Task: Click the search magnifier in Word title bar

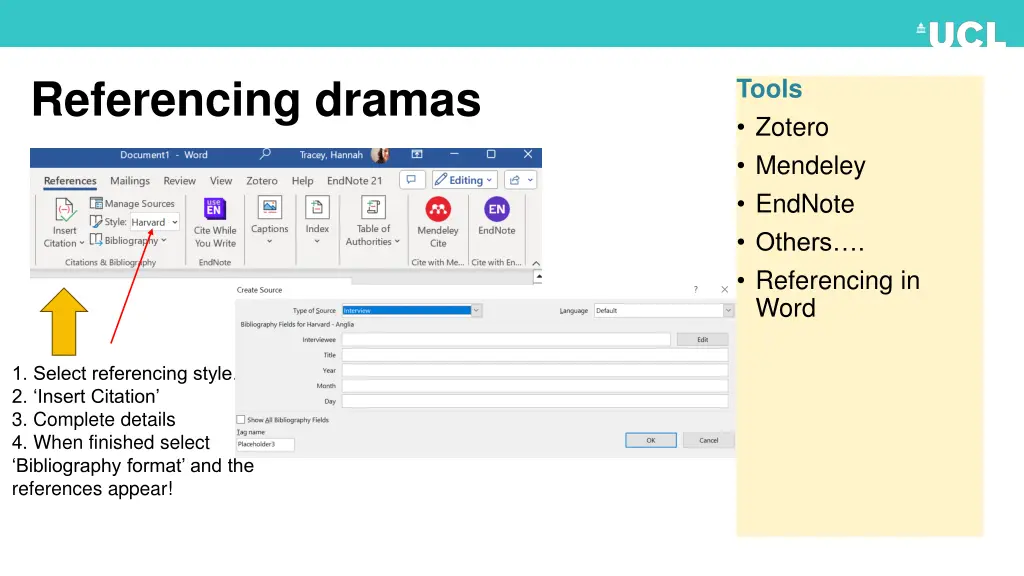Action: pos(265,154)
